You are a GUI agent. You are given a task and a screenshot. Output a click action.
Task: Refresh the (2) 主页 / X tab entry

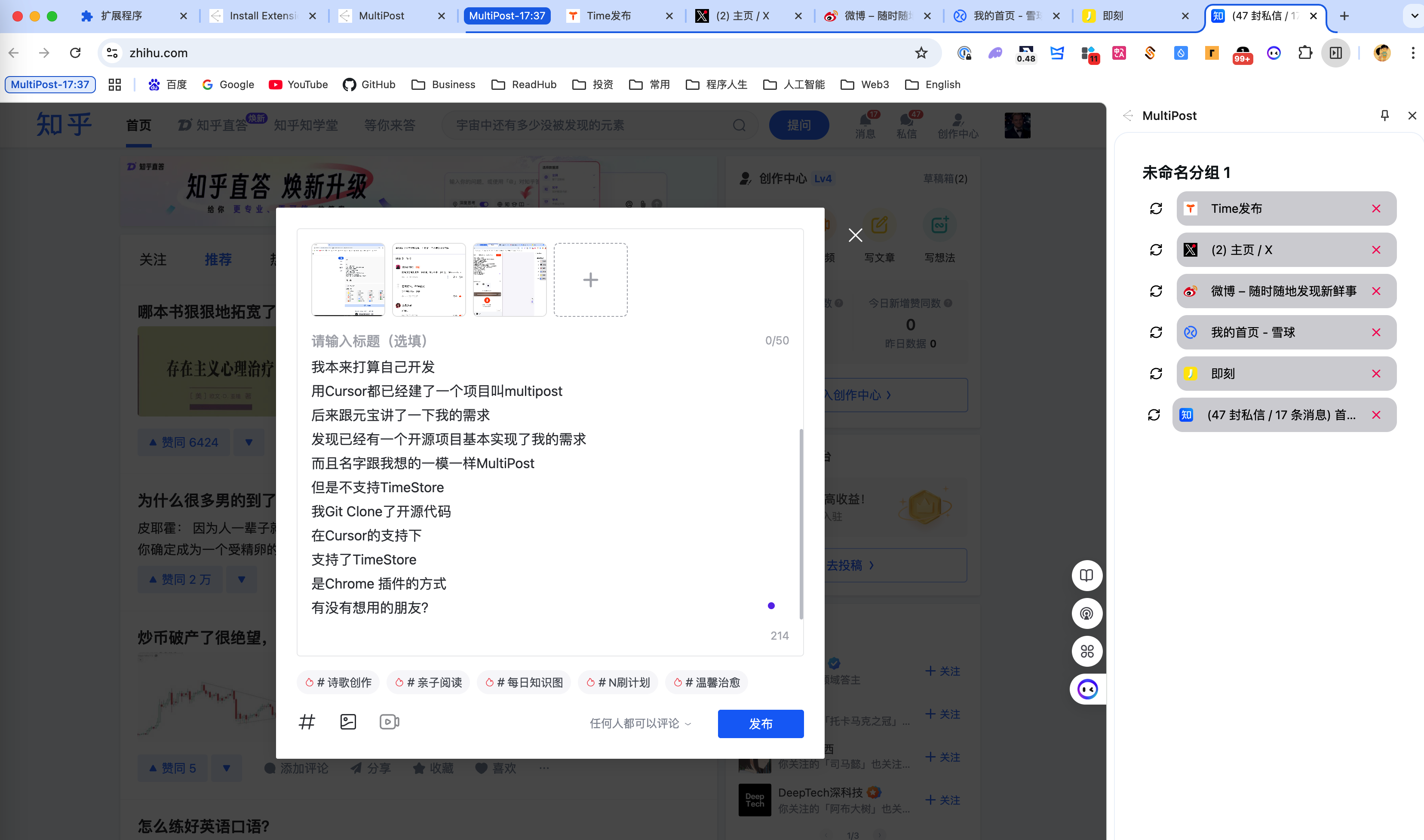(x=1156, y=250)
